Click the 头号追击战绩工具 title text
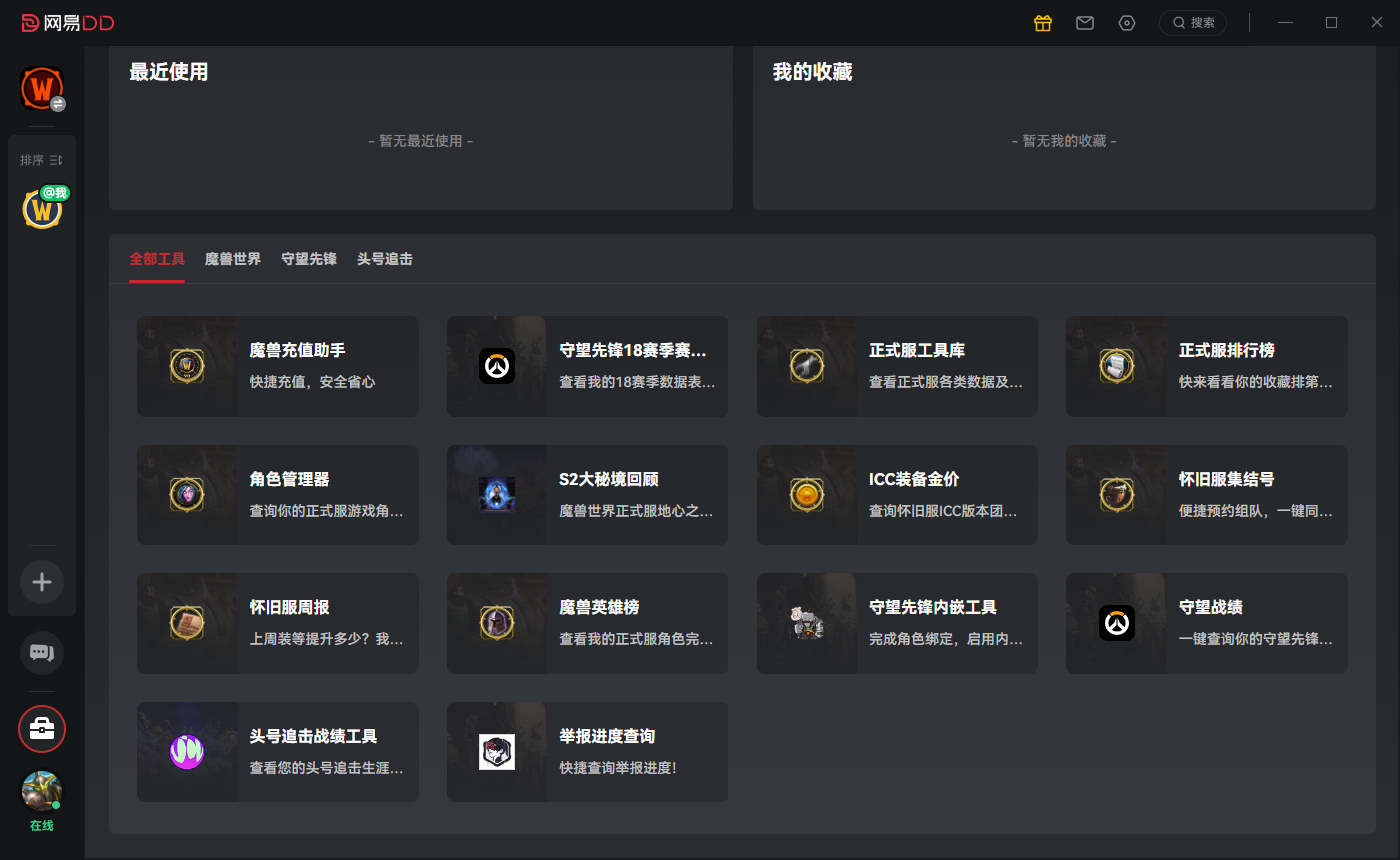This screenshot has width=1400, height=860. pos(313,736)
